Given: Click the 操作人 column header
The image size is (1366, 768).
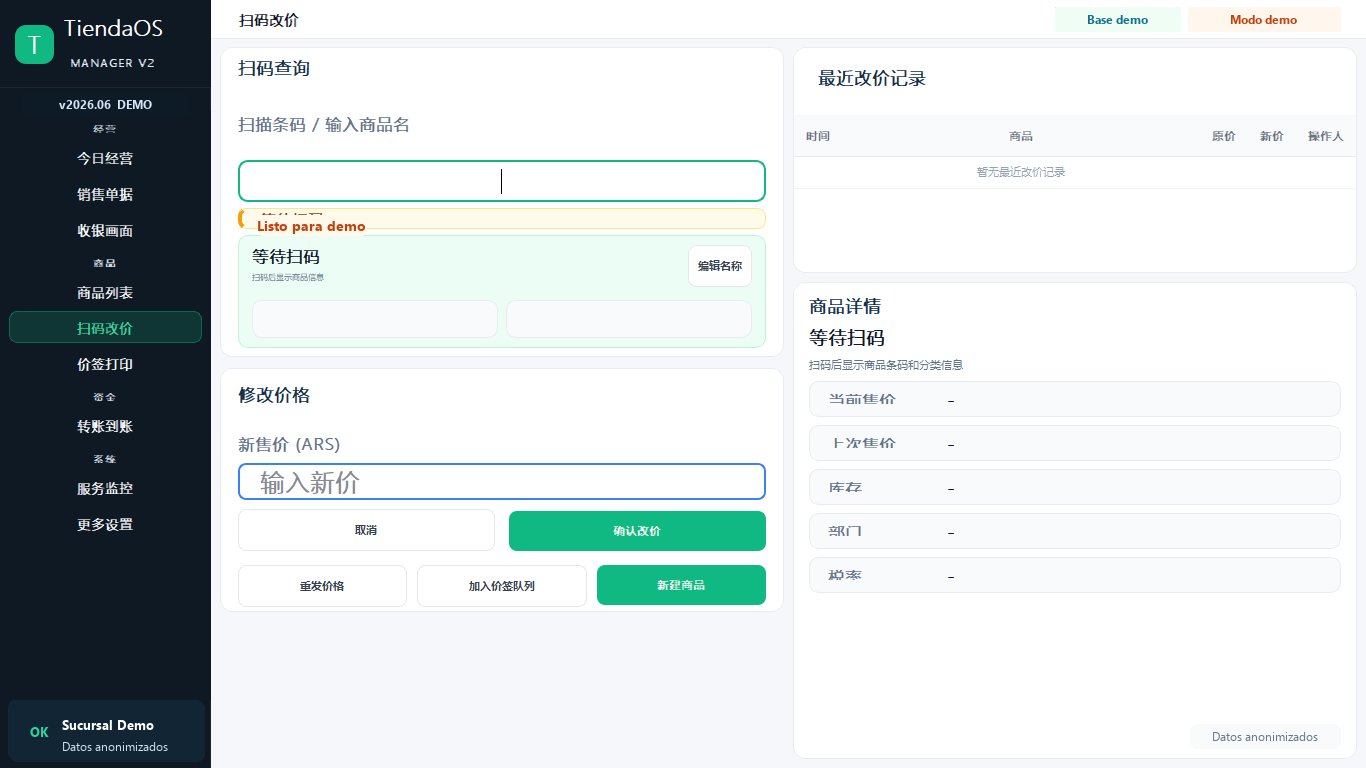Looking at the screenshot, I should tap(1326, 136).
